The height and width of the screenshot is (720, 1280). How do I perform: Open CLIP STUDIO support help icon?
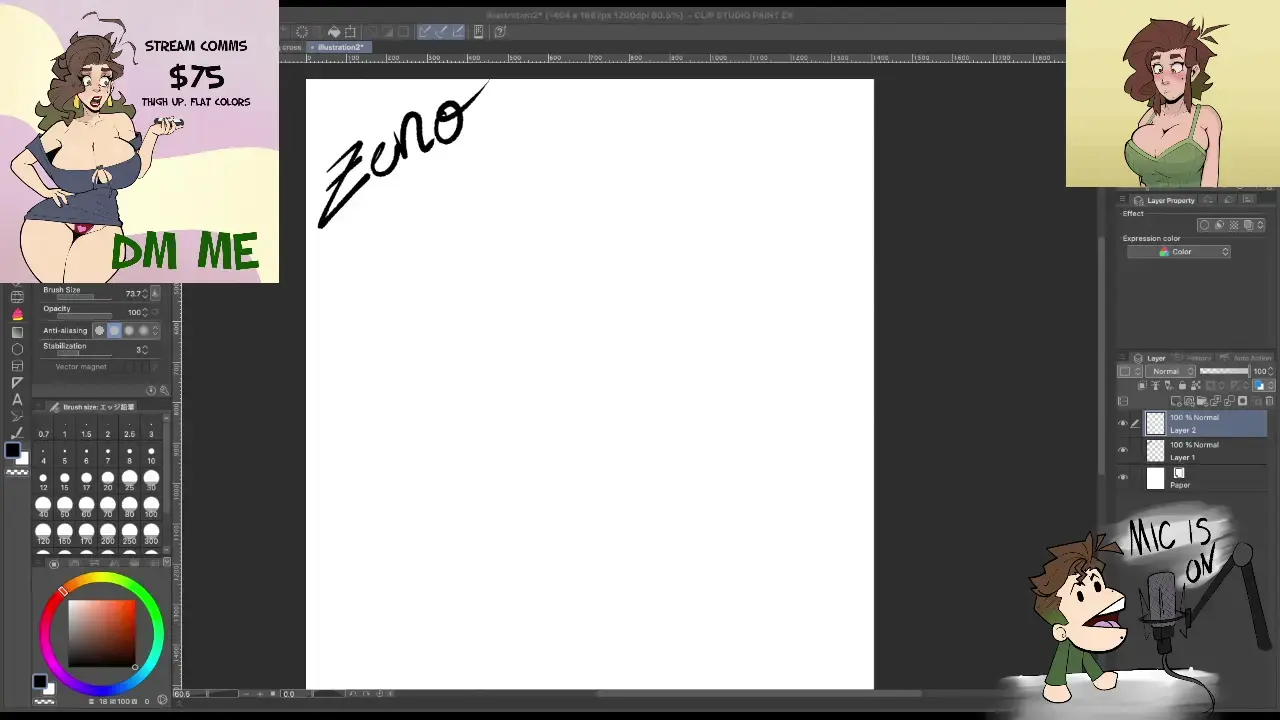pyautogui.click(x=500, y=32)
